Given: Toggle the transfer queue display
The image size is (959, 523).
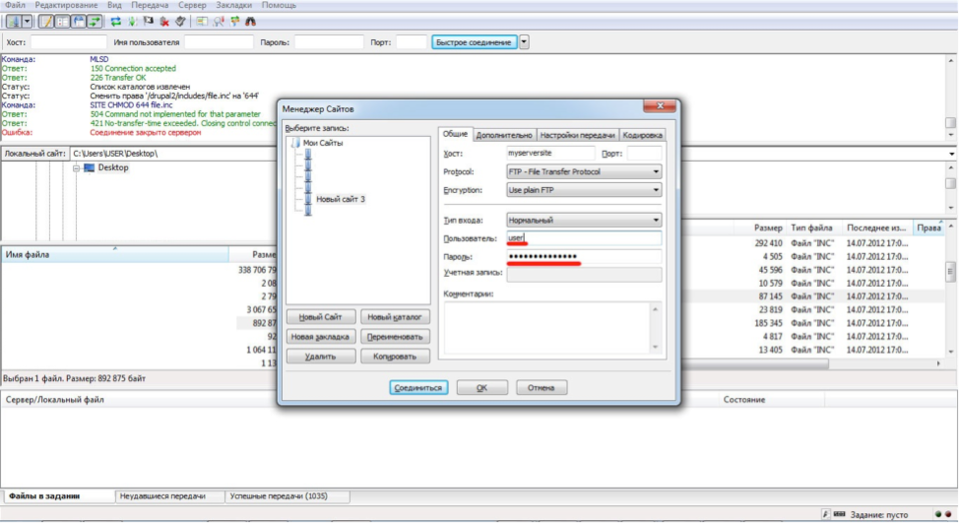Looking at the screenshot, I should point(95,21).
